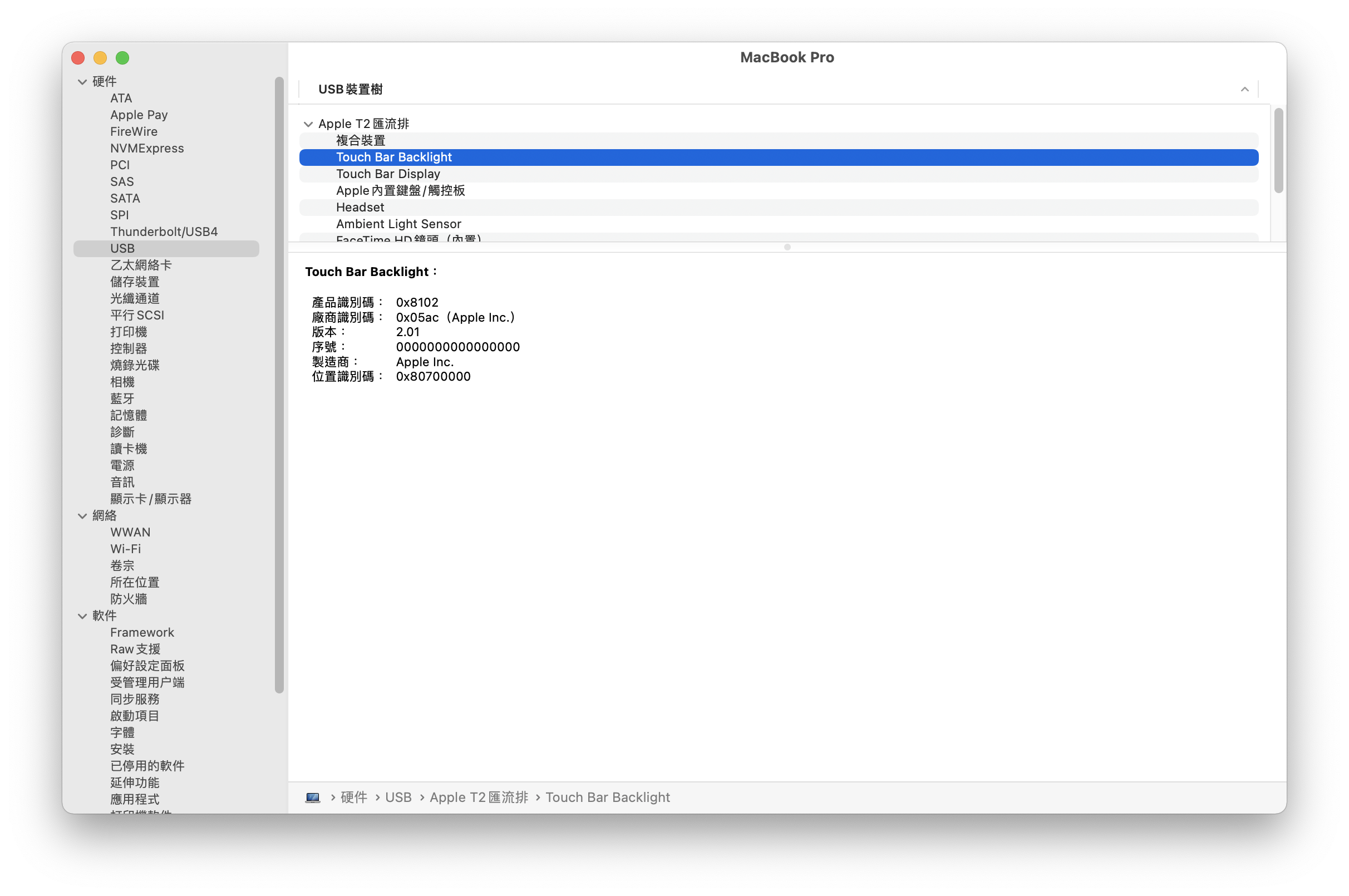Click the USB breadcrumb link
The image size is (1349, 896).
tap(398, 797)
